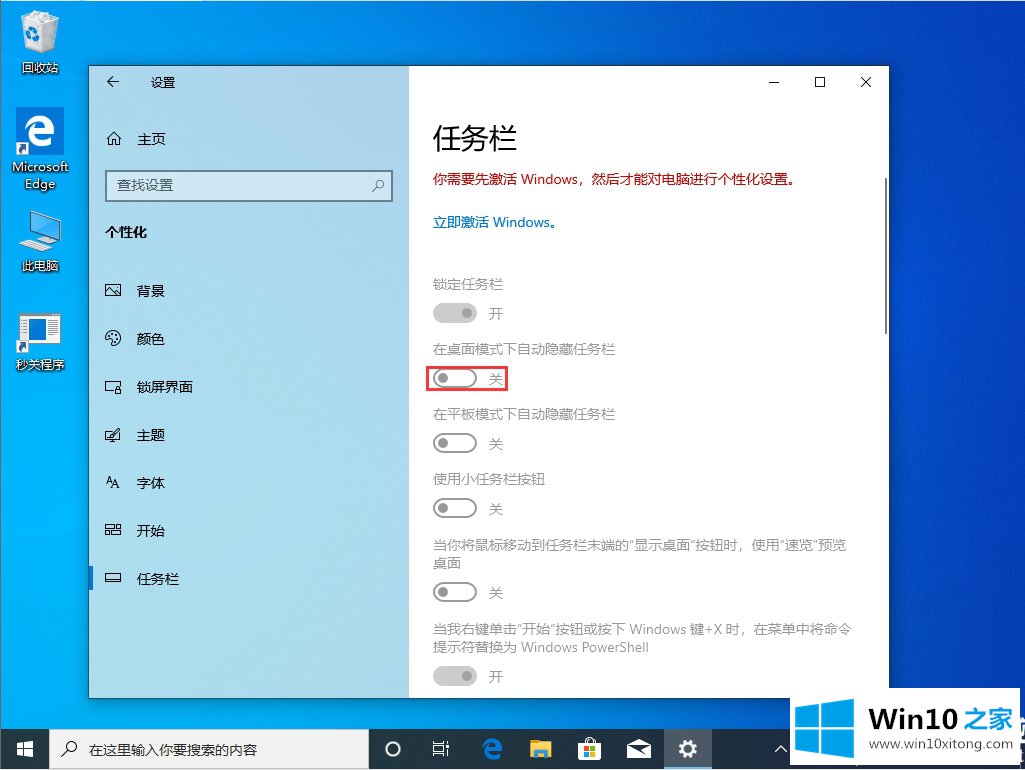Select the 回收站 desktop icon
This screenshot has height=770, width=1025.
click(x=40, y=42)
